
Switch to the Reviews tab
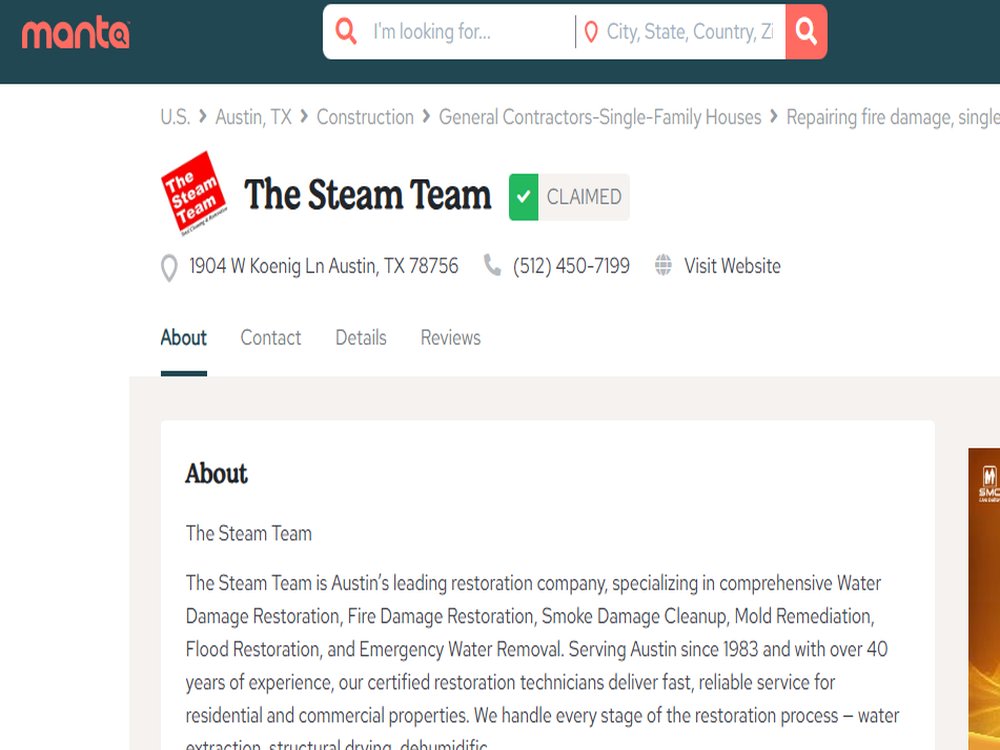(450, 337)
